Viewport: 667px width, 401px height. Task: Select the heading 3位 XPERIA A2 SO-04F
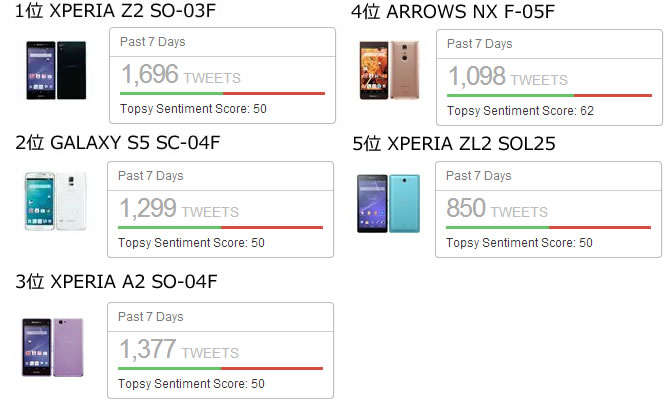[116, 282]
